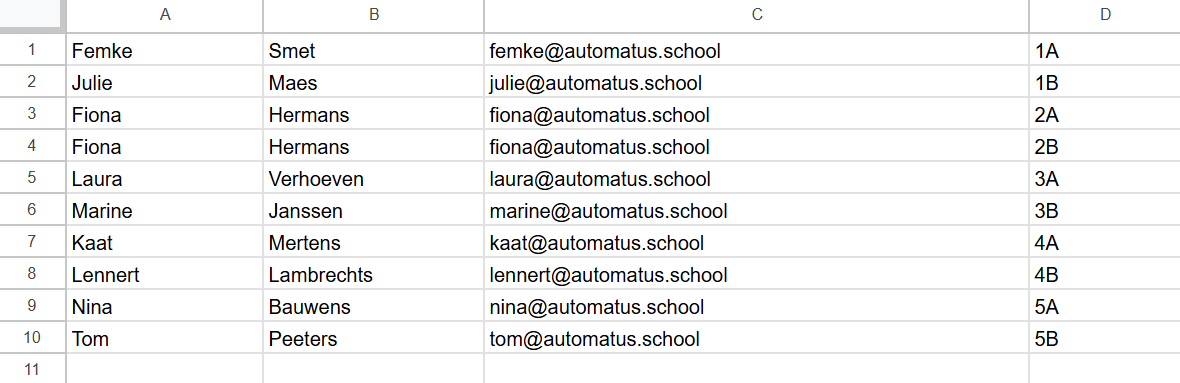Select cell with class 3B
This screenshot has width=1180, height=383.
1105,211
